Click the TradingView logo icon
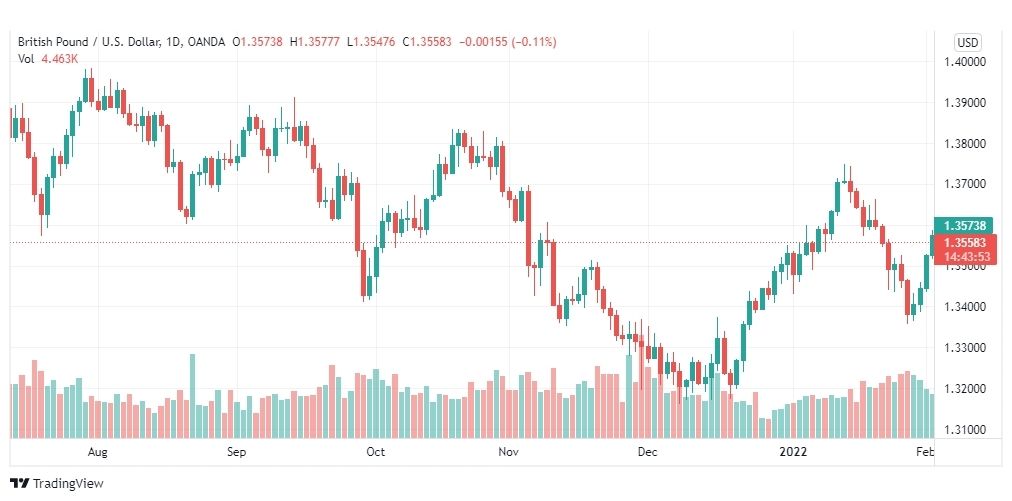The height and width of the screenshot is (501, 1012). tap(19, 483)
